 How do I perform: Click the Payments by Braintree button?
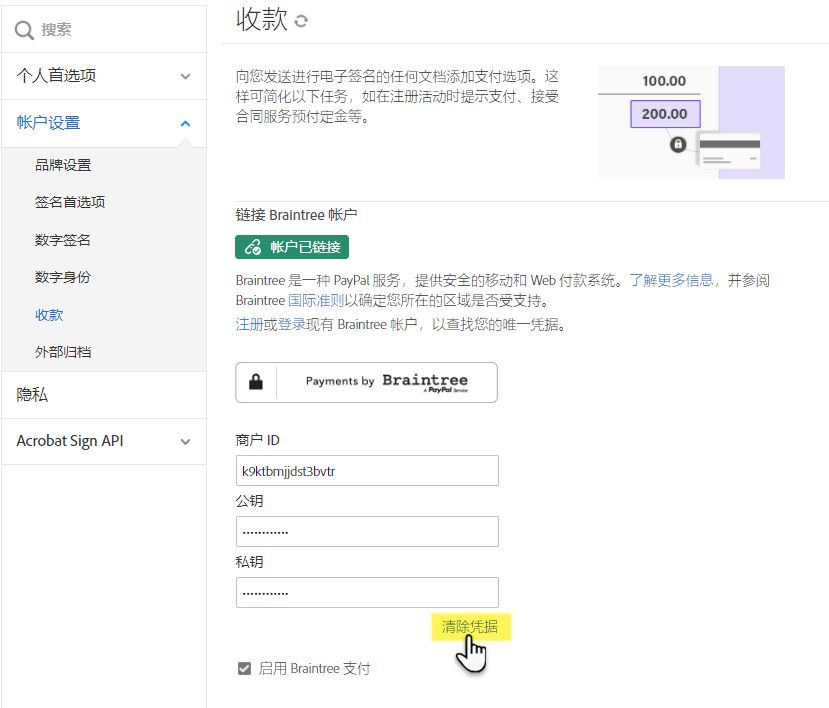coord(366,382)
